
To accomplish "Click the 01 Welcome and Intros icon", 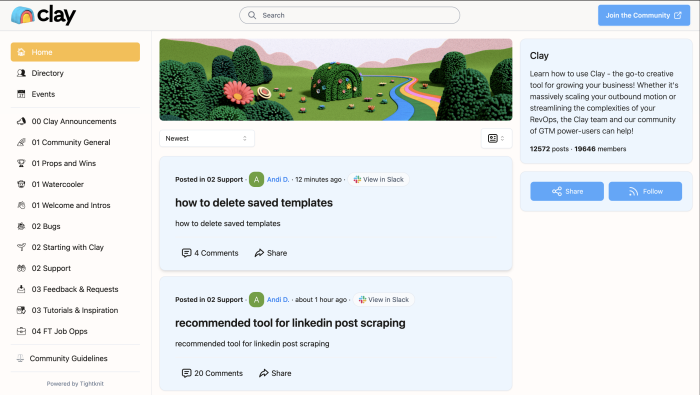I will click(x=21, y=205).
